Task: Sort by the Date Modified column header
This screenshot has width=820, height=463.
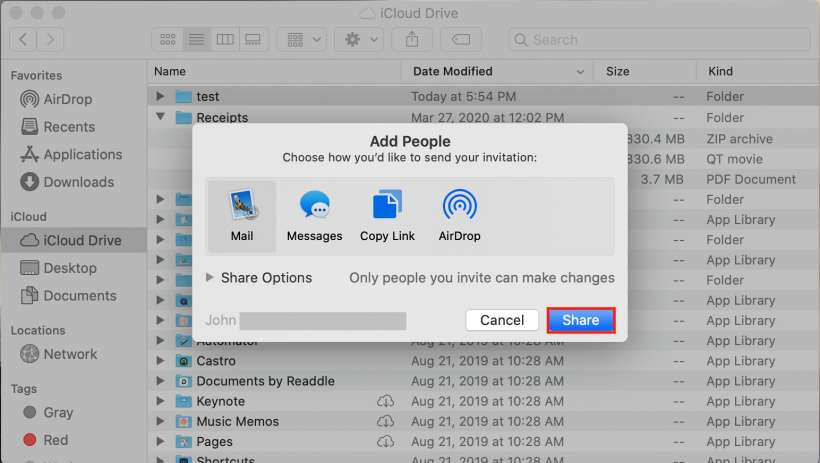Action: coord(497,71)
